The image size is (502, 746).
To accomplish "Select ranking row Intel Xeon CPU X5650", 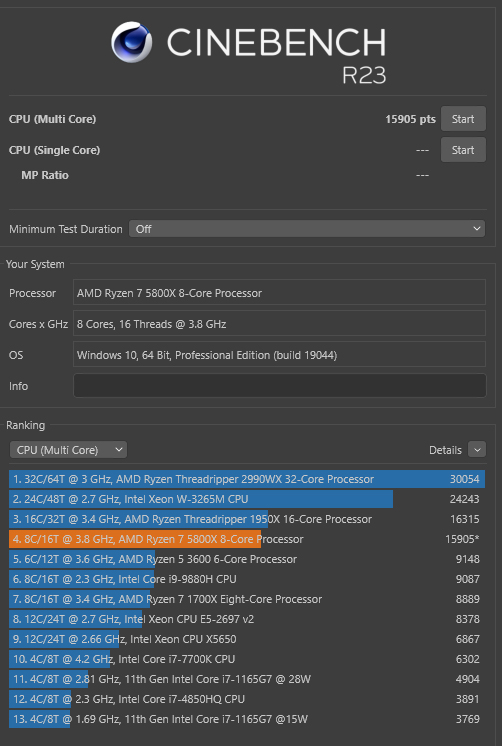I will (247, 639).
